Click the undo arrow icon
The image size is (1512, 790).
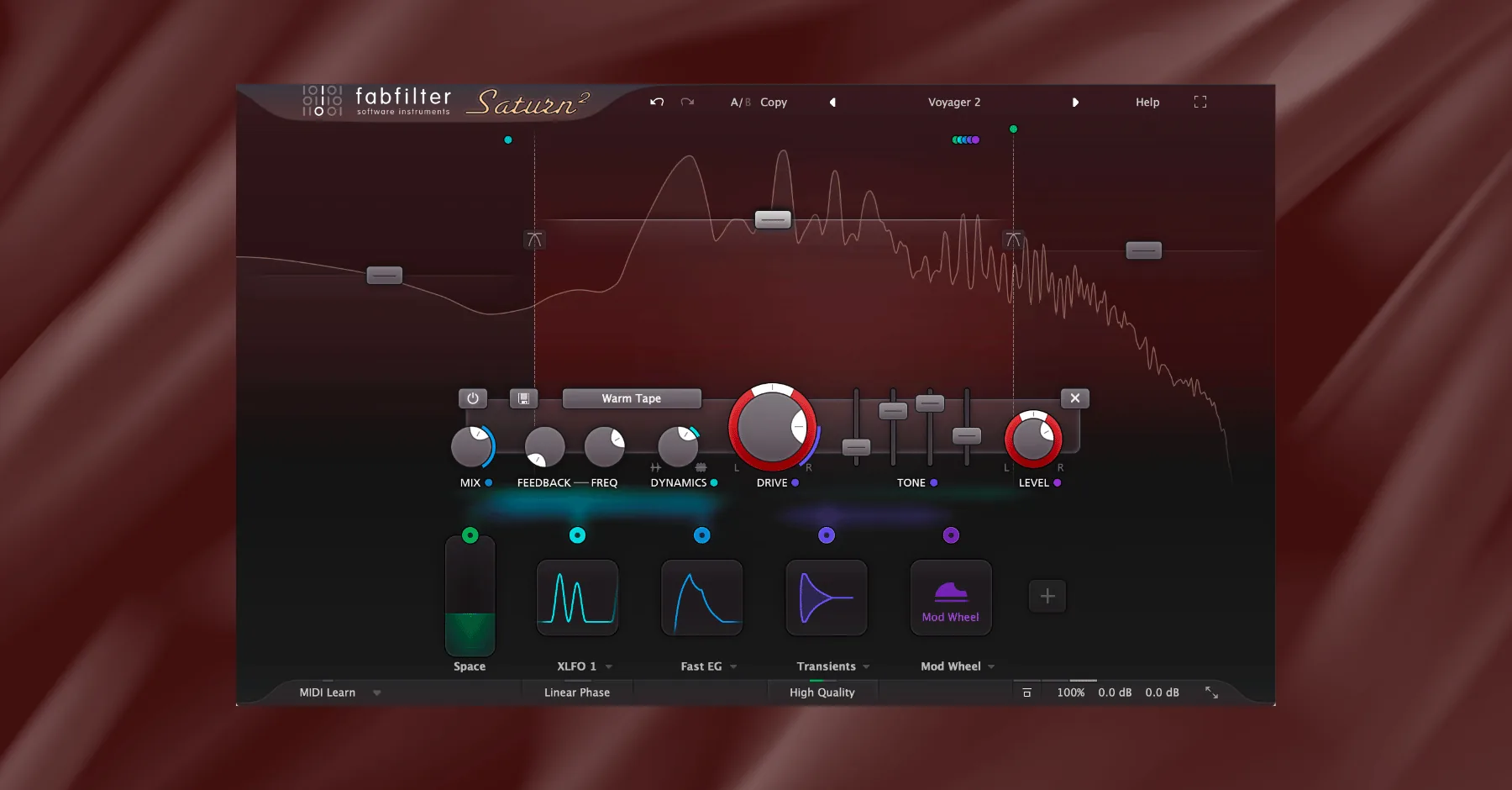[657, 102]
